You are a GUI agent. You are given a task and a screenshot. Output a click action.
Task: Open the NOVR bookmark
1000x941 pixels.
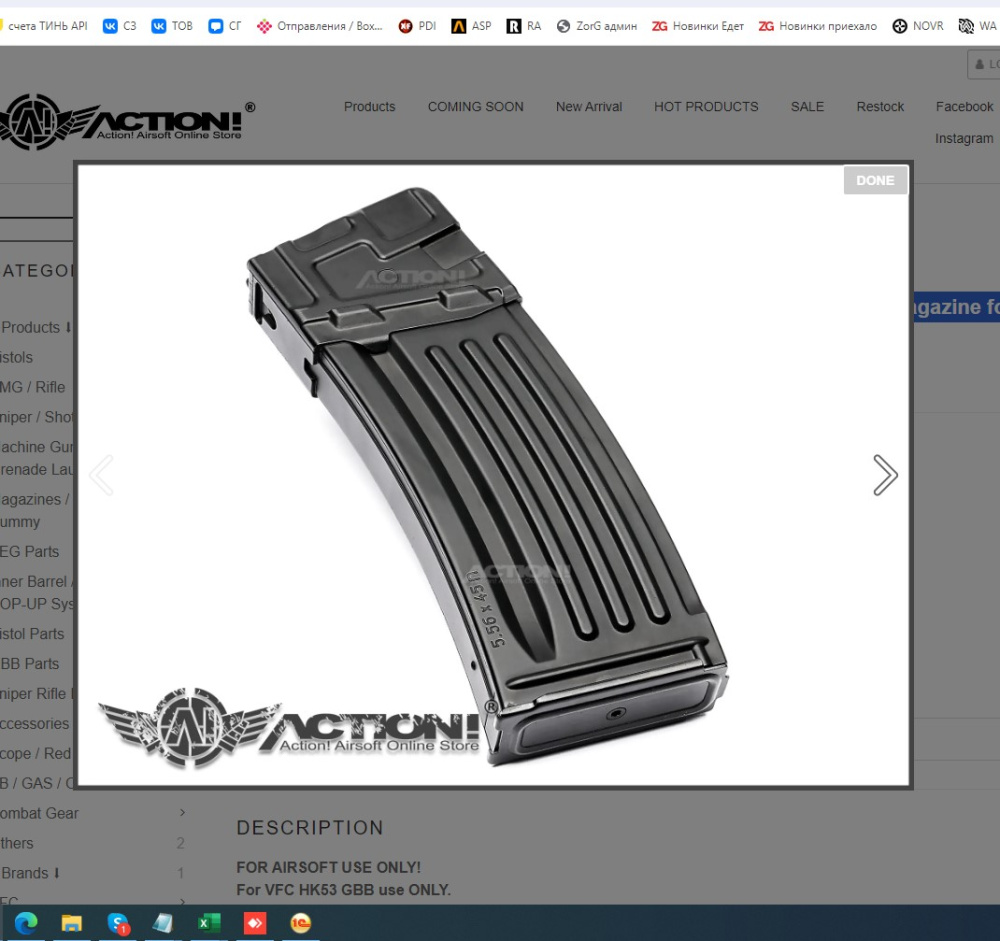[x=918, y=26]
